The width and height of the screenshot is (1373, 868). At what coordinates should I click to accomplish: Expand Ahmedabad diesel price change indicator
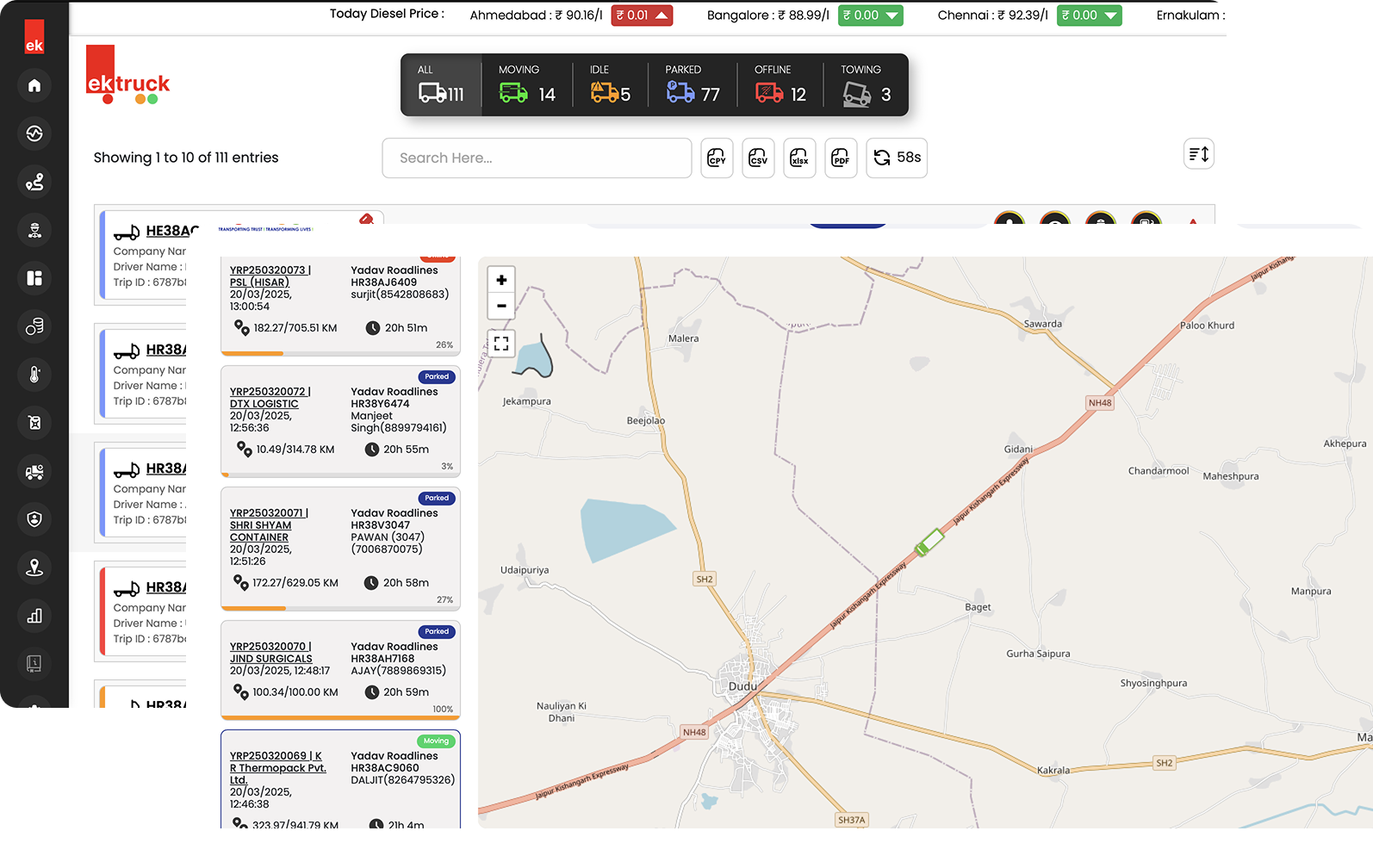642,15
